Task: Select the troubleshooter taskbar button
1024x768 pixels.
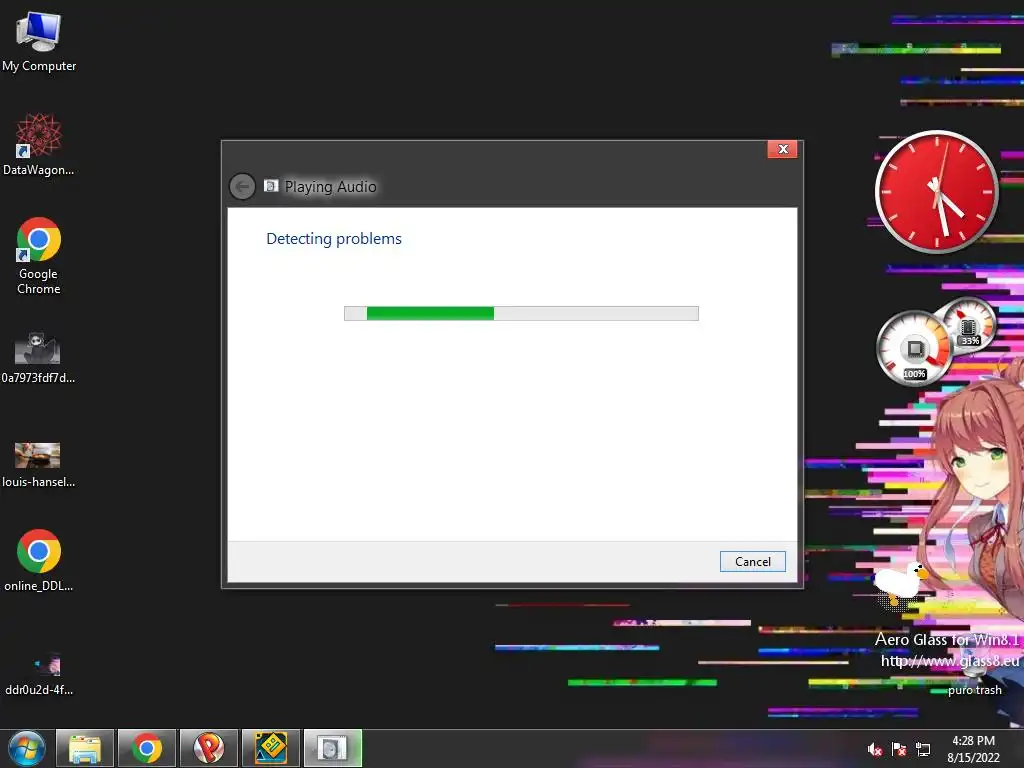Action: click(333, 748)
